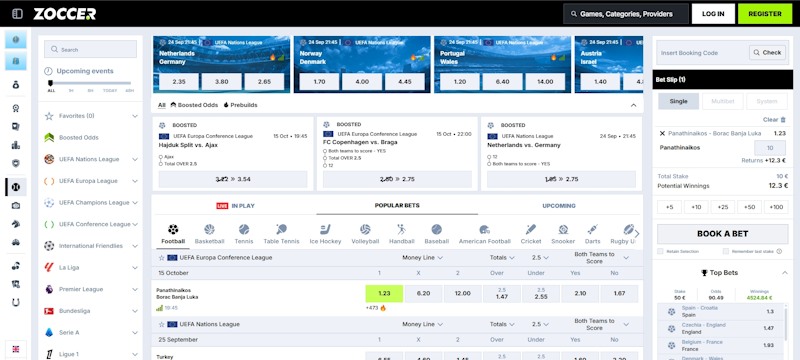
Task: Click the sidebar toggle icon beside ZOCCER logo
Action: [x=17, y=14]
